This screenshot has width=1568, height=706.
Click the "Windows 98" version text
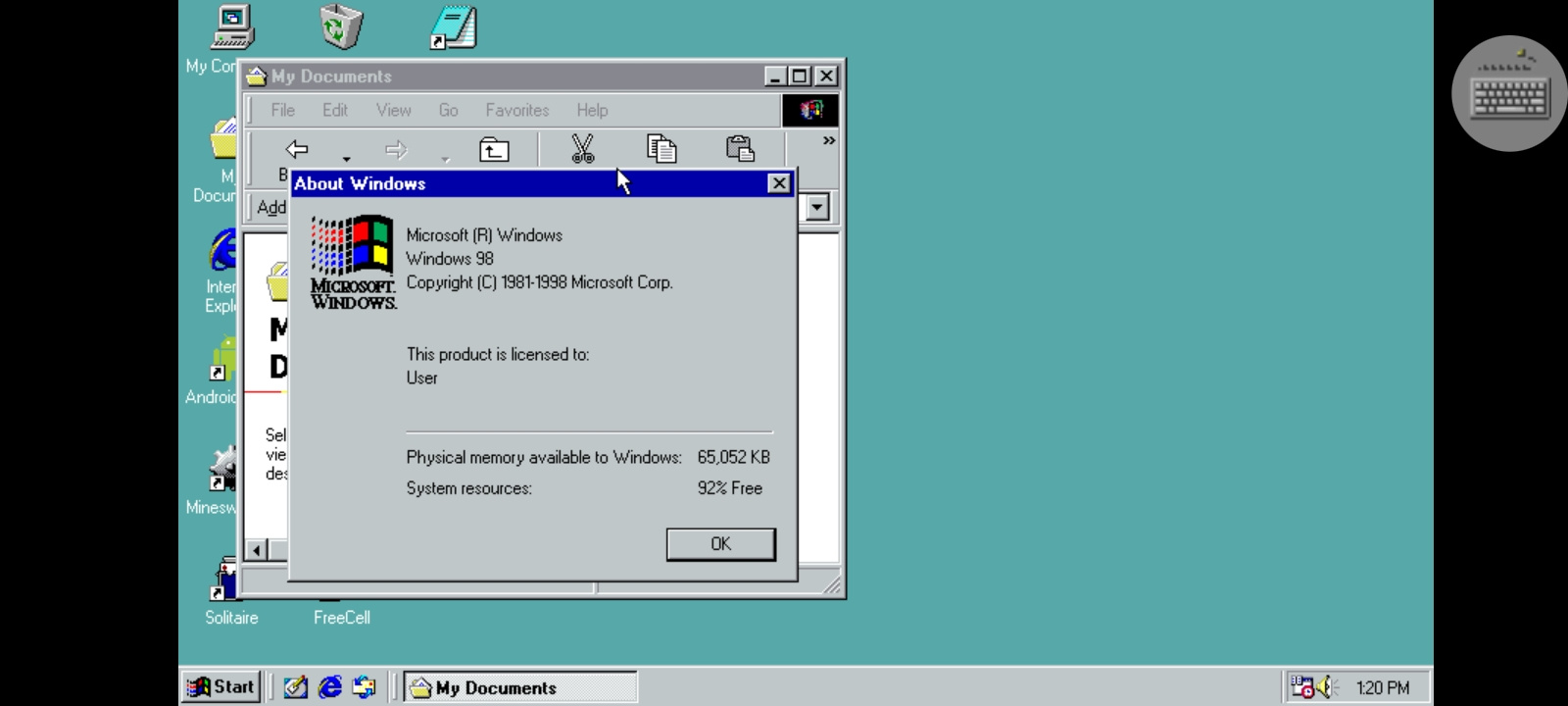450,259
